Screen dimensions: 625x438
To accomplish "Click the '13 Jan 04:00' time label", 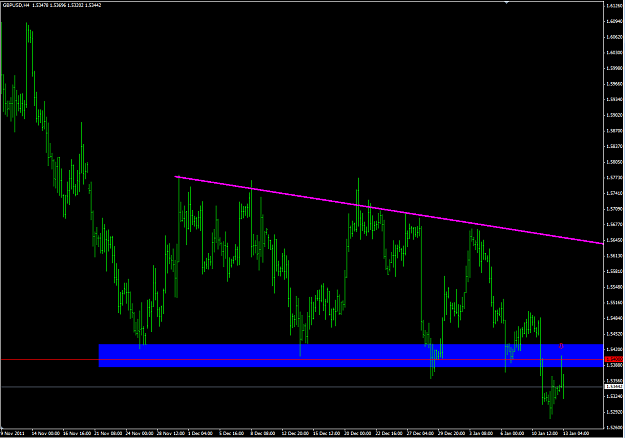I will [576, 433].
